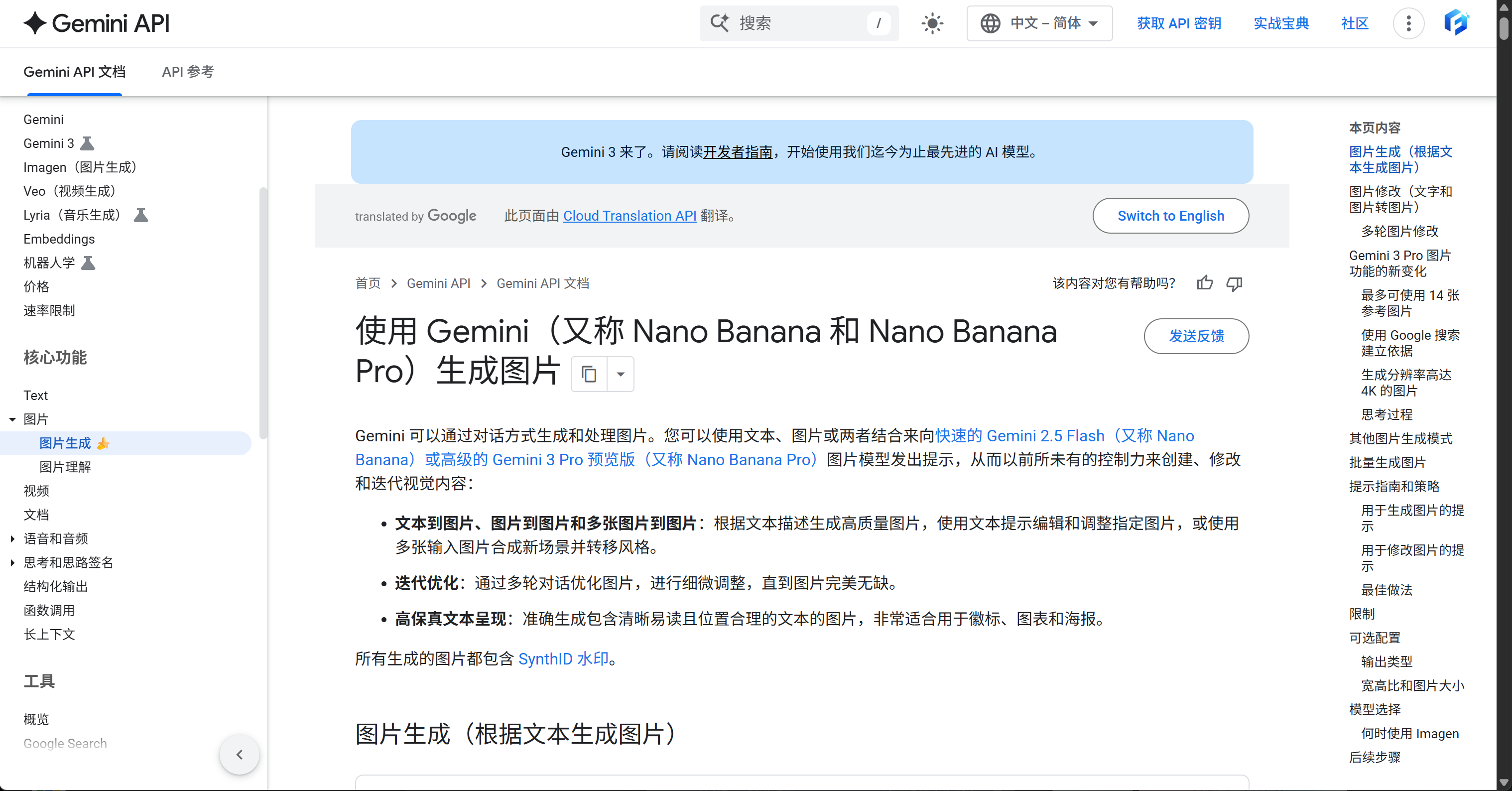The height and width of the screenshot is (791, 1512).
Task: Open the SynthID 水印 link
Action: click(563, 659)
